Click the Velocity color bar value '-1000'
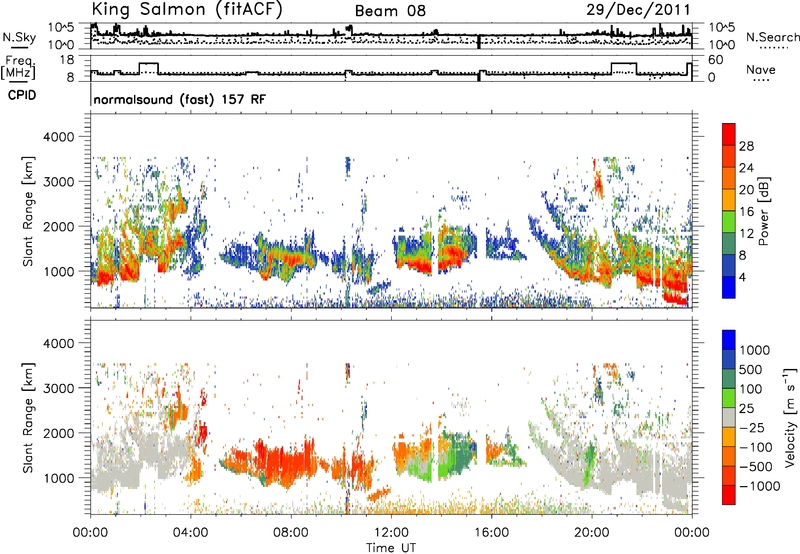The image size is (800, 554). point(759,486)
